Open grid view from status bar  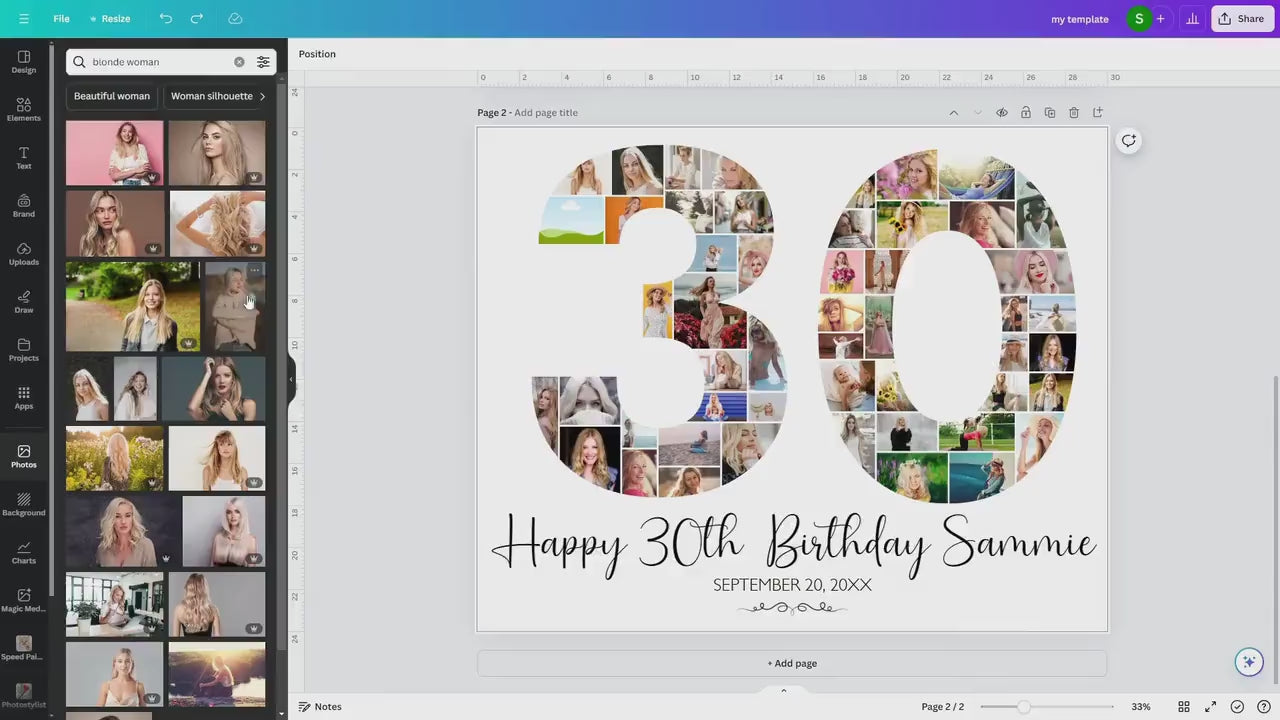coord(1183,706)
